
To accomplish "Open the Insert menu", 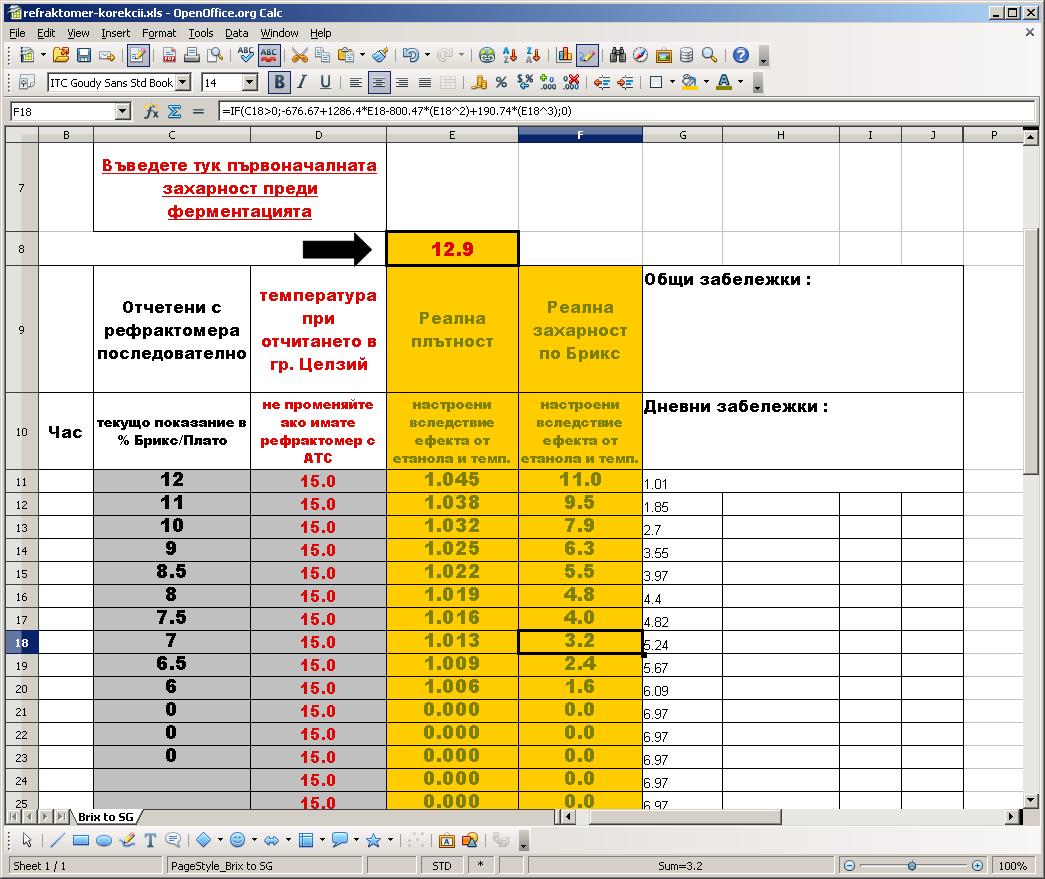I will click(115, 33).
